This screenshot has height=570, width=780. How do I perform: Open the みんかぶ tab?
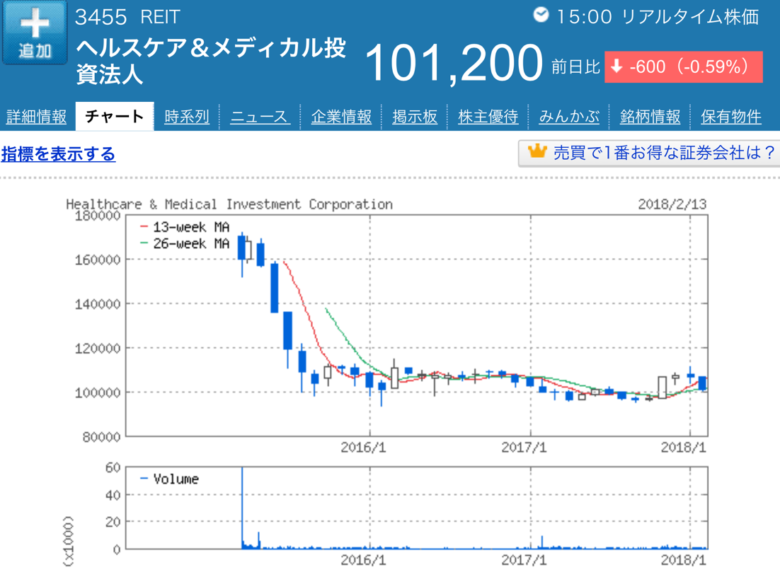coord(569,117)
